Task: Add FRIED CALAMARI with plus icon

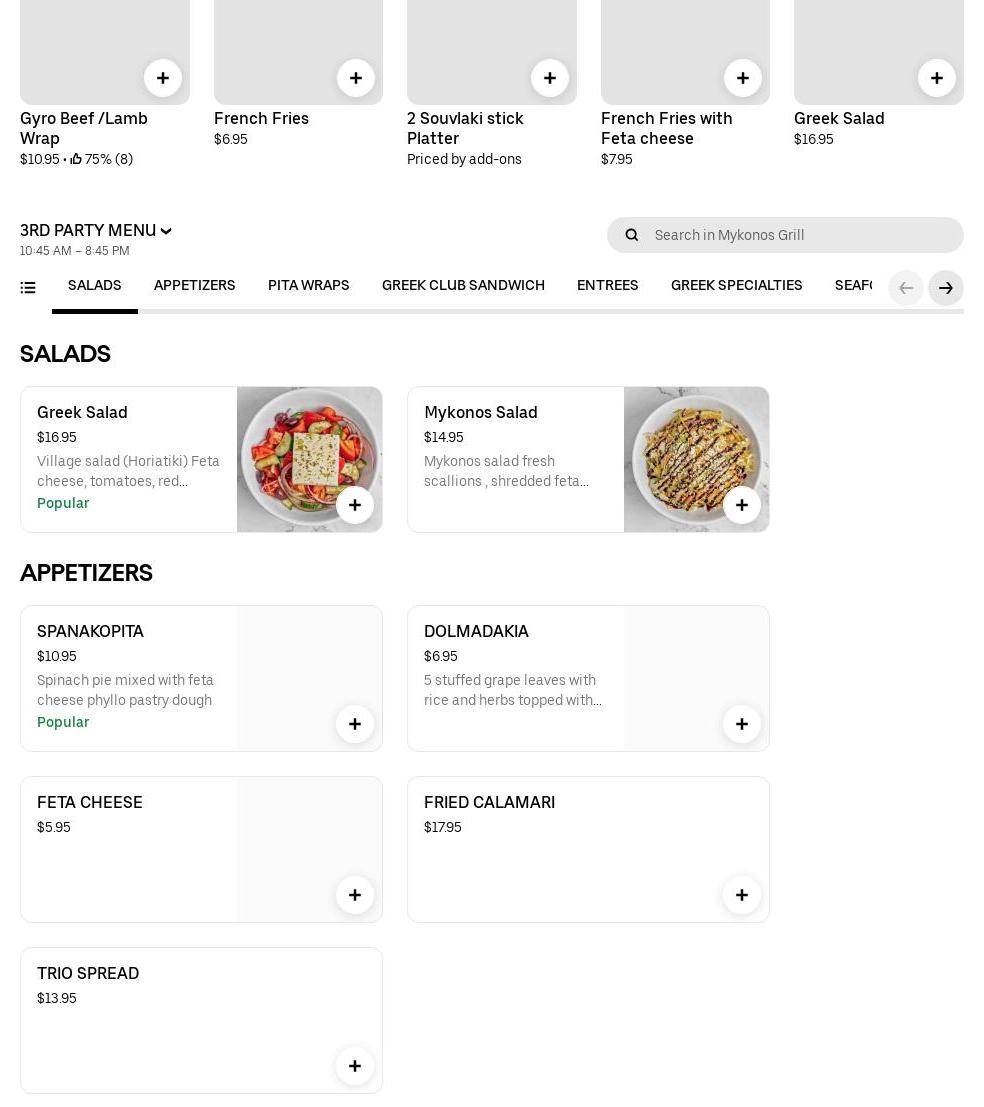Action: [742, 895]
